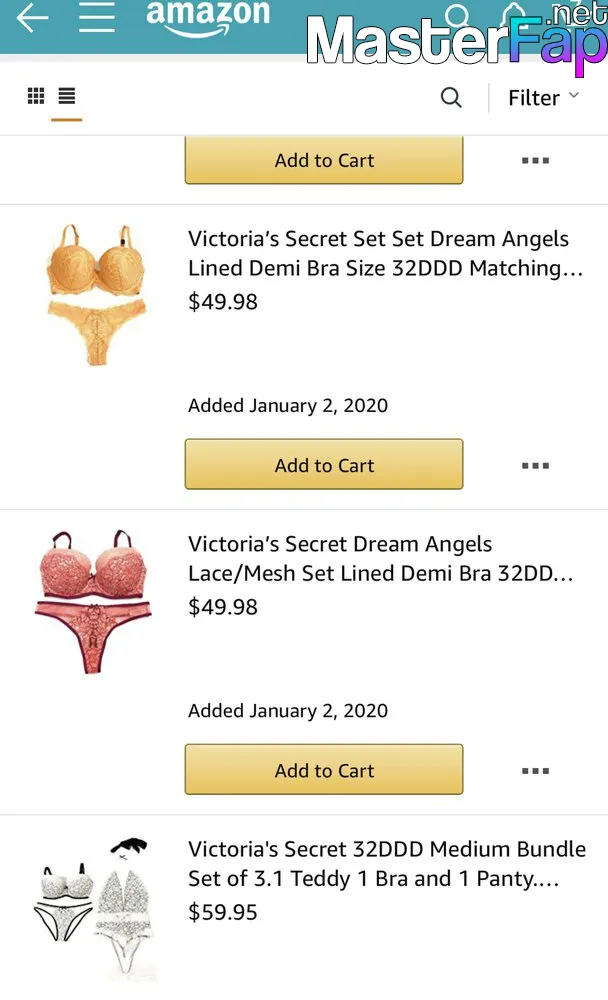Add orange 32DDD set to cart
Viewport: 608px width, 1000px height.
324,464
